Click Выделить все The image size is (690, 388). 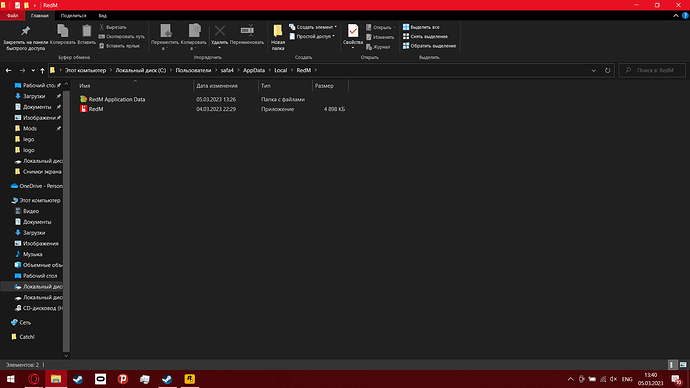tap(421, 27)
